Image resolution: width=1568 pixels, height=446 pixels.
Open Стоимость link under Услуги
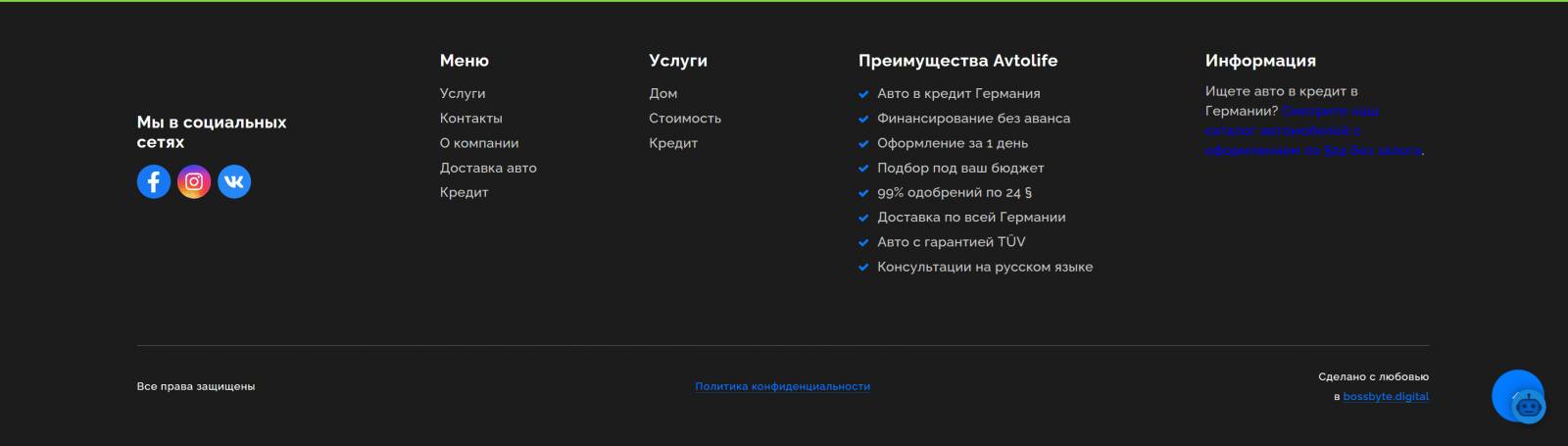(x=684, y=118)
